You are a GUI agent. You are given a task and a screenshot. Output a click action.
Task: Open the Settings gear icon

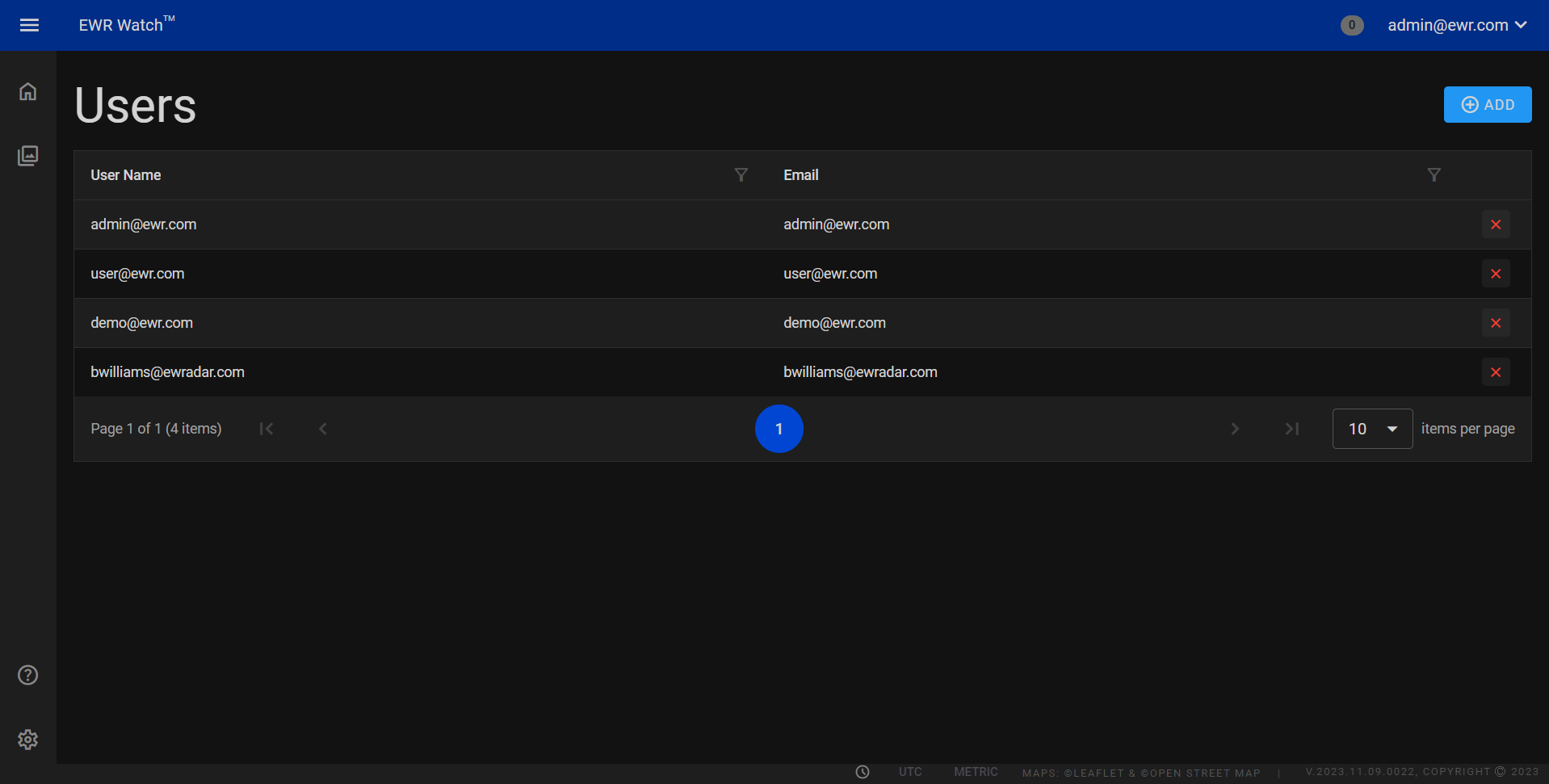[28, 740]
